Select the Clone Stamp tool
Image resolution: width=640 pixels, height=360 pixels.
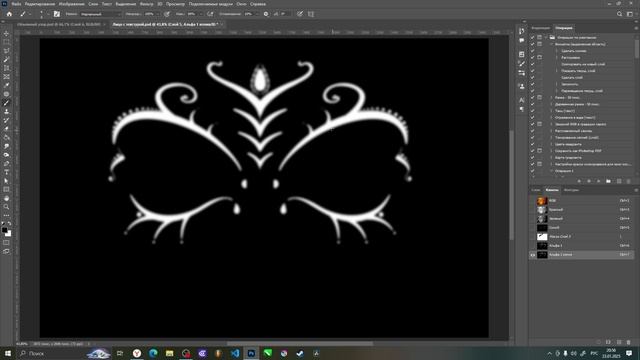click(x=6, y=111)
